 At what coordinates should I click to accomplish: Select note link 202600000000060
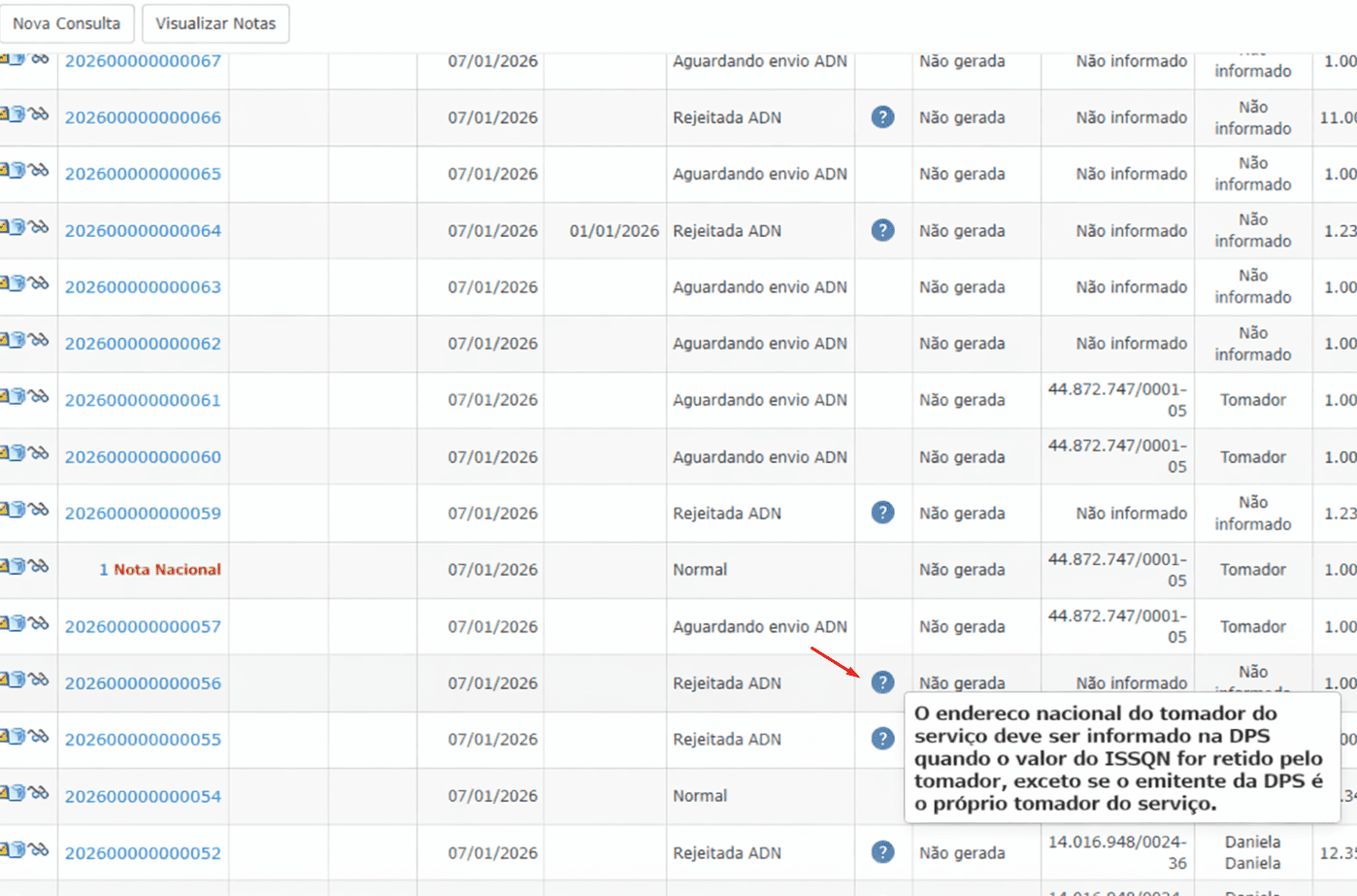[143, 457]
